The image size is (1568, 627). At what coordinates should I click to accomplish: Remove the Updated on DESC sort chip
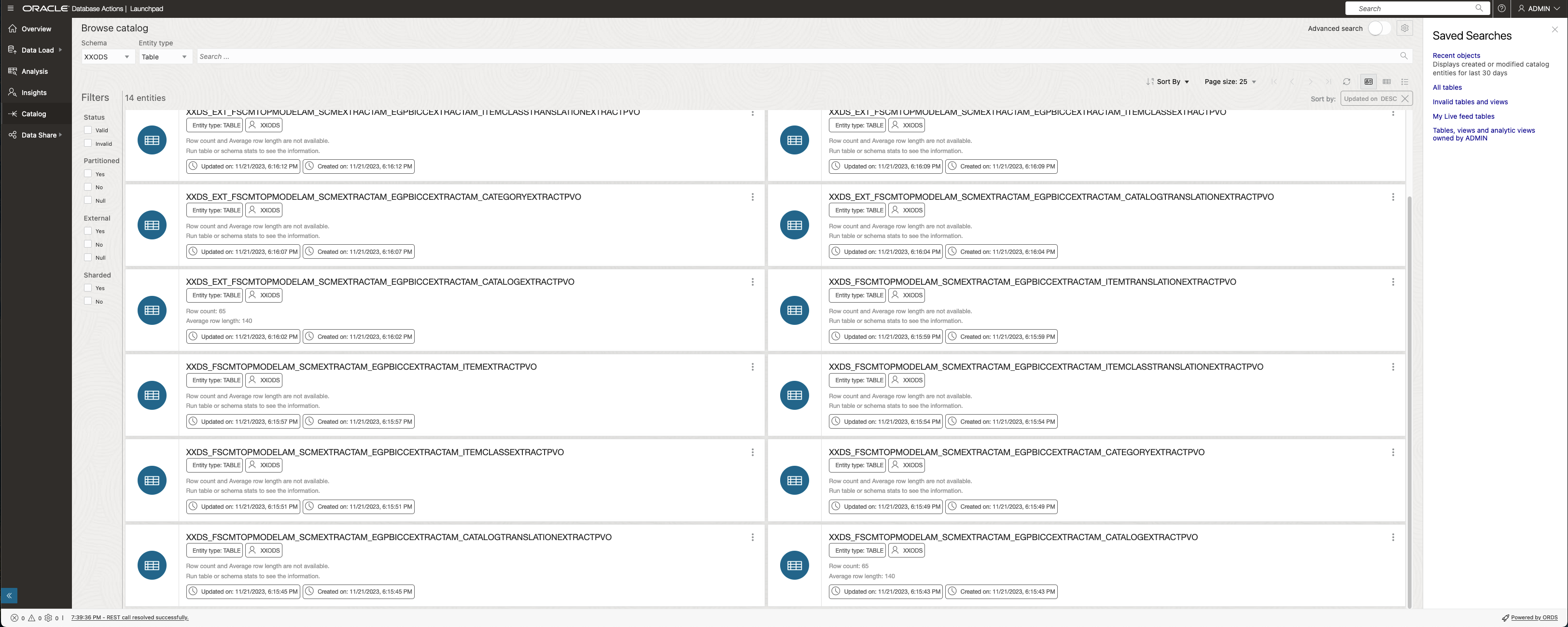coord(1405,98)
